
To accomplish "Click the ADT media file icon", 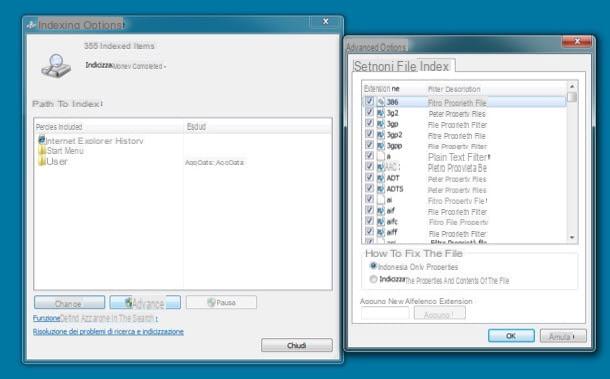I will pos(380,178).
